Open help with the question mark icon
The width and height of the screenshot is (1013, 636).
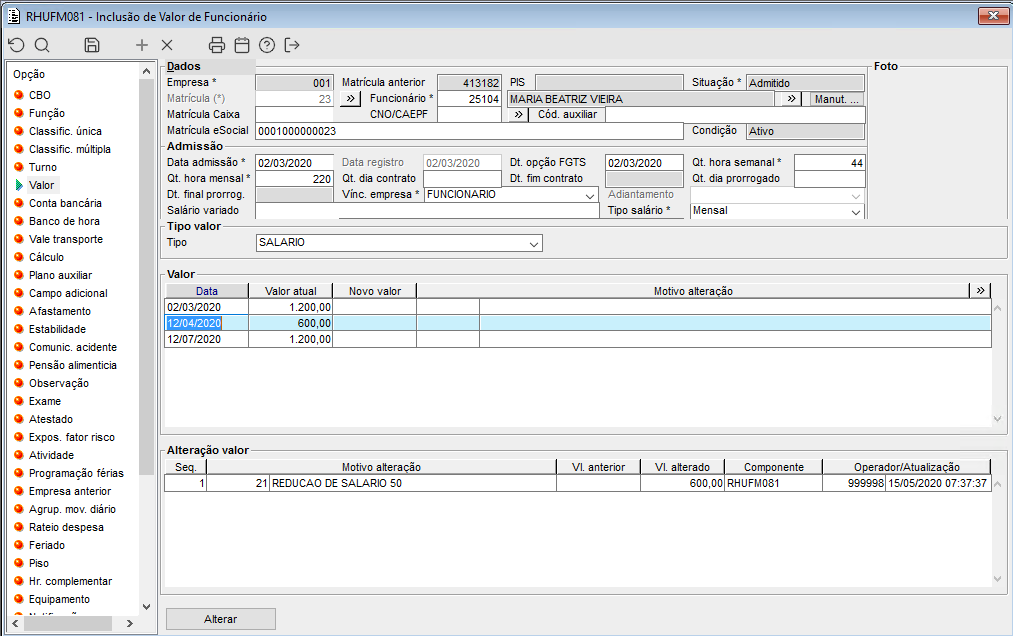click(267, 45)
